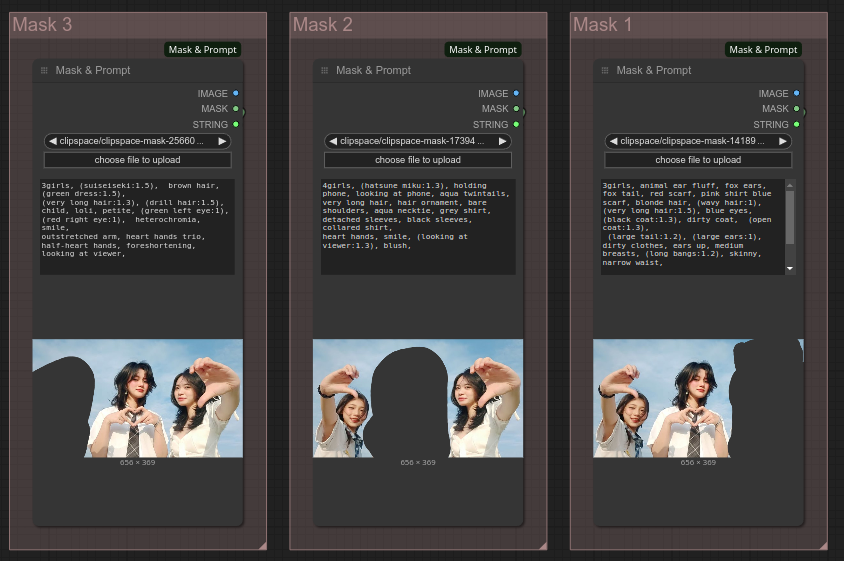Click the masked preview image in Mask 3
This screenshot has width=844, height=561.
pos(137,398)
